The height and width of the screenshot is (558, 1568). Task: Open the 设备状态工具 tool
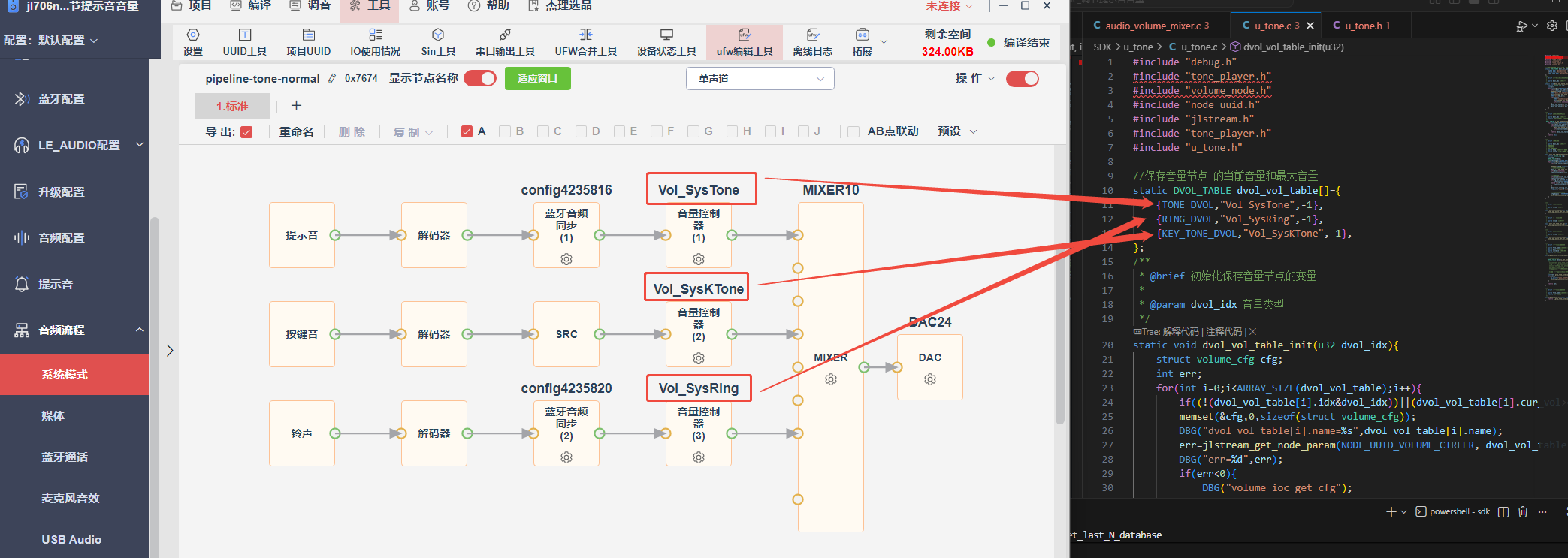(x=666, y=43)
